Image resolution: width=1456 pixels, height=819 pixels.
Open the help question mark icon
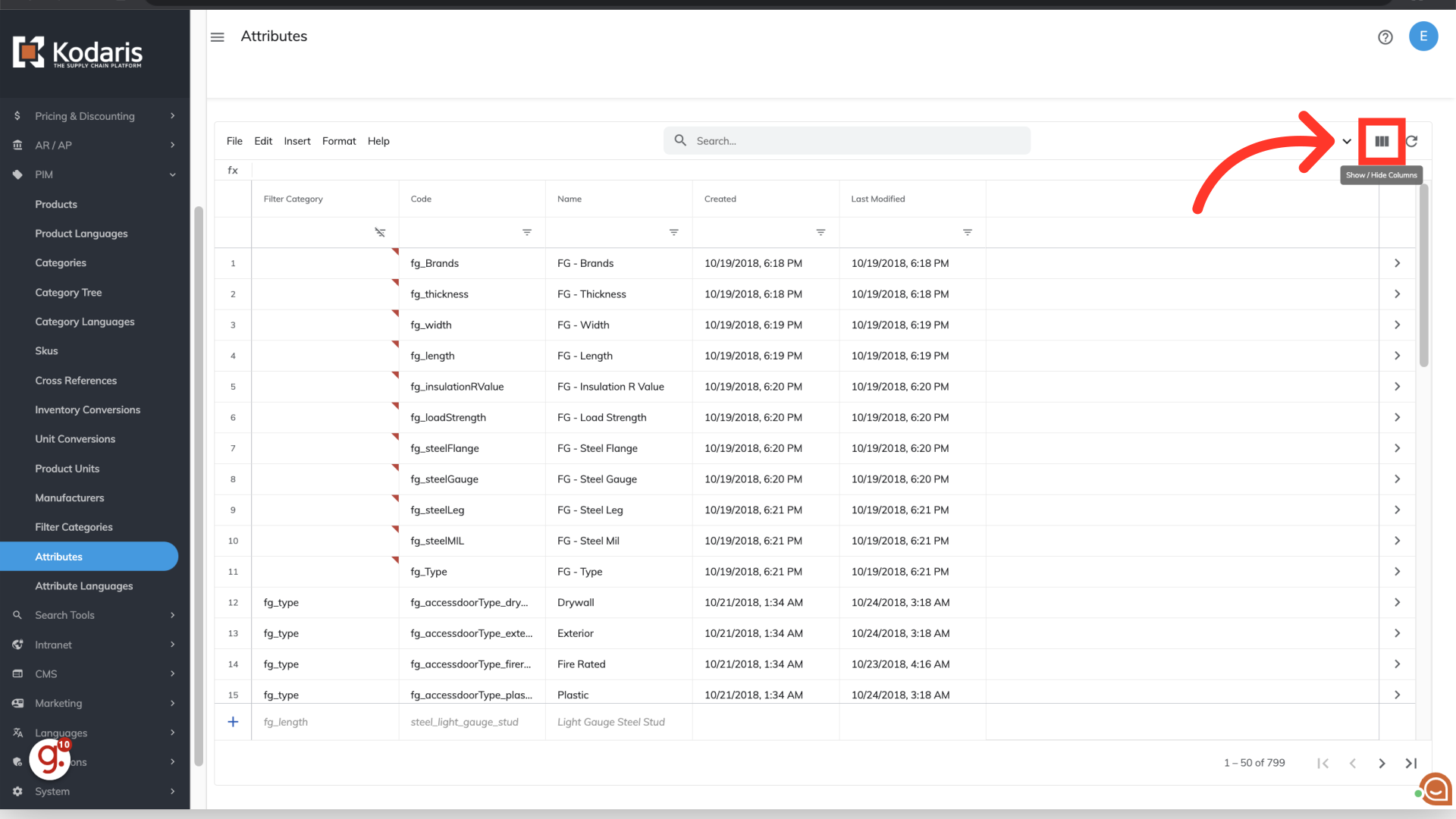[x=1385, y=37]
